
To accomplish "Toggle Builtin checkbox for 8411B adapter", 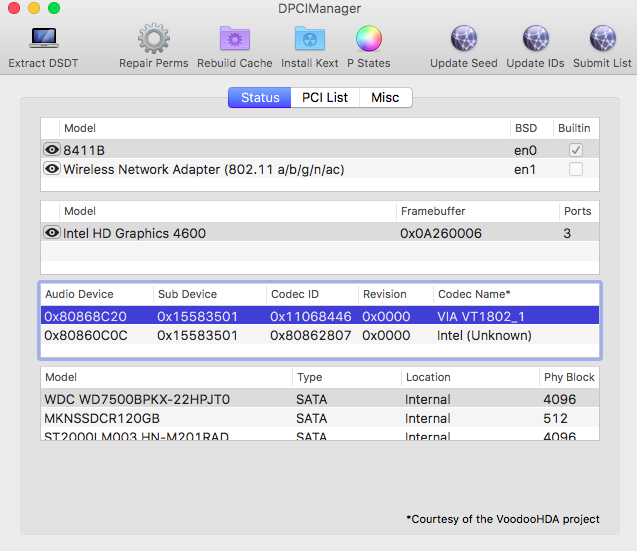I will click(575, 149).
